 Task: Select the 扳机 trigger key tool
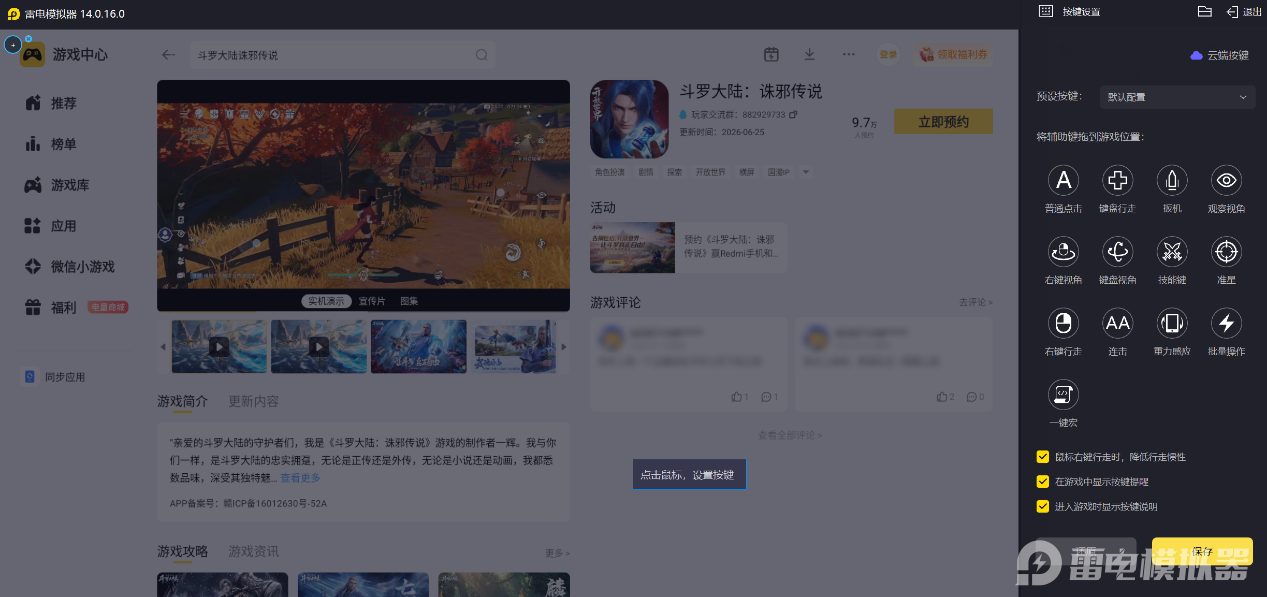[x=1172, y=181]
